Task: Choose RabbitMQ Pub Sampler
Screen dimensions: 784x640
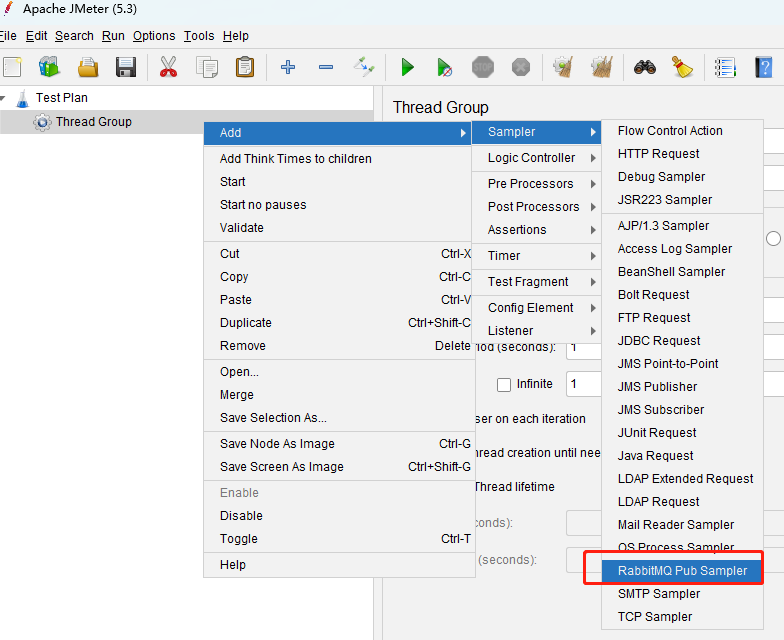Action: pos(682,571)
